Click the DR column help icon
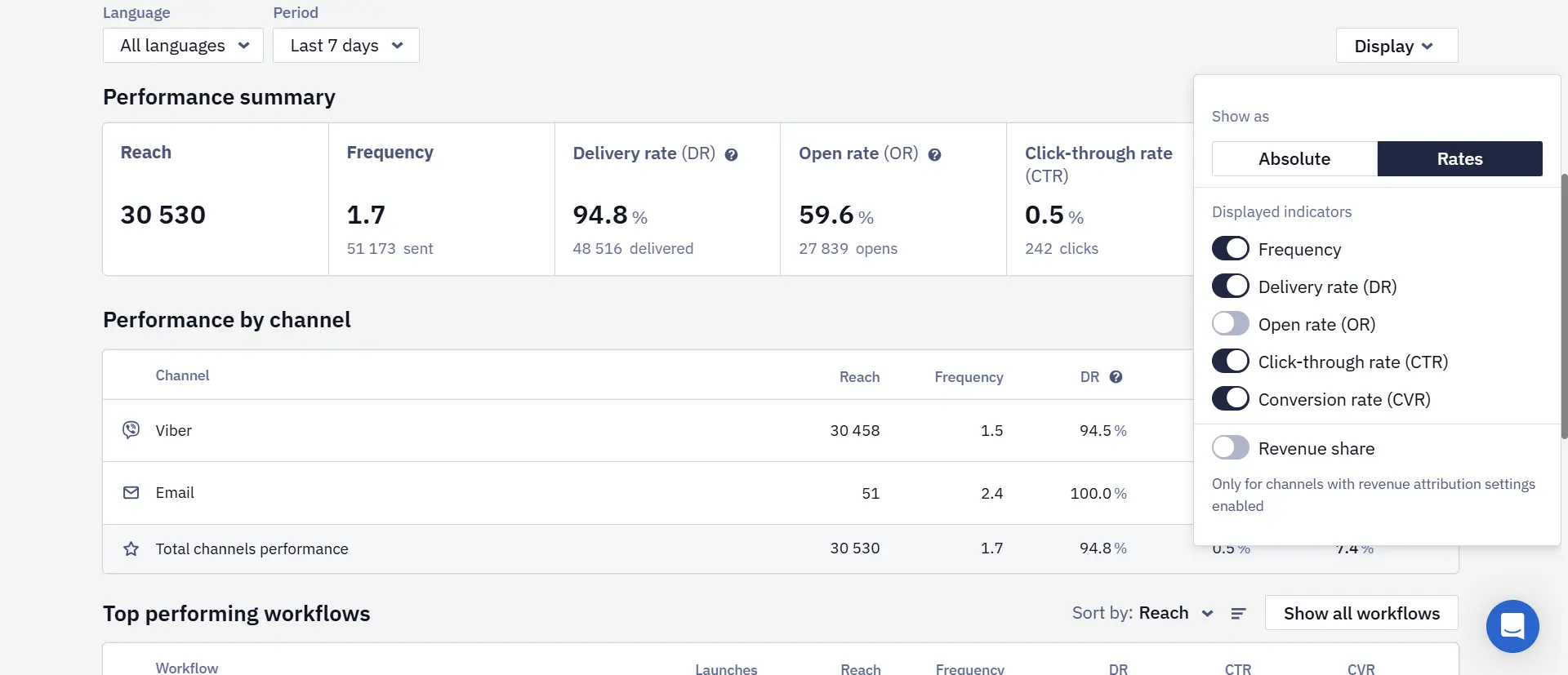Image resolution: width=1568 pixels, height=675 pixels. tap(1116, 377)
